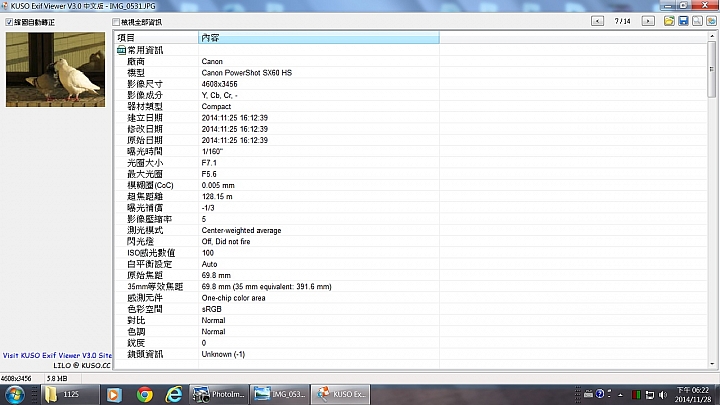720x405 pixels.
Task: Select the '128.15 m' hyperfocal value
Action: [x=217, y=197]
